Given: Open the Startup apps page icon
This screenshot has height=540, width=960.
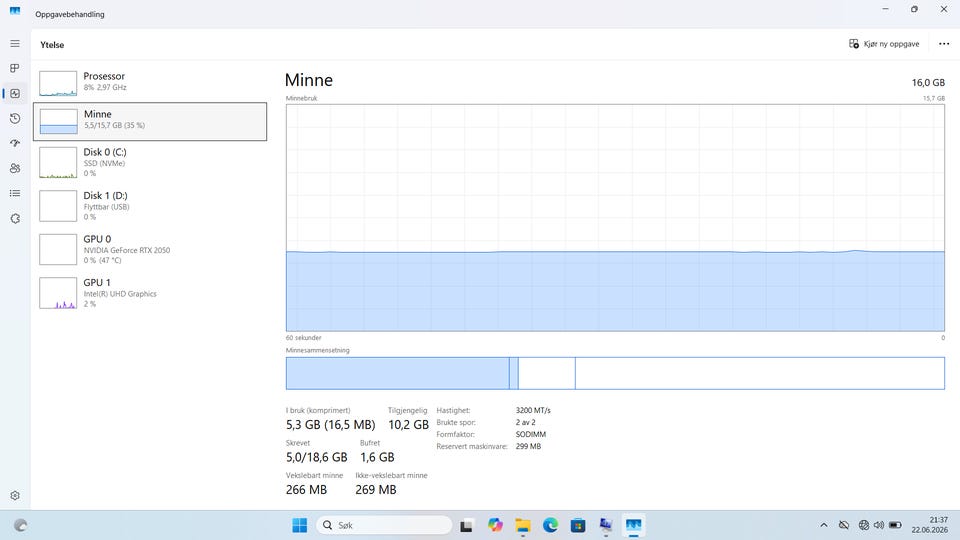Looking at the screenshot, I should pyautogui.click(x=15, y=143).
